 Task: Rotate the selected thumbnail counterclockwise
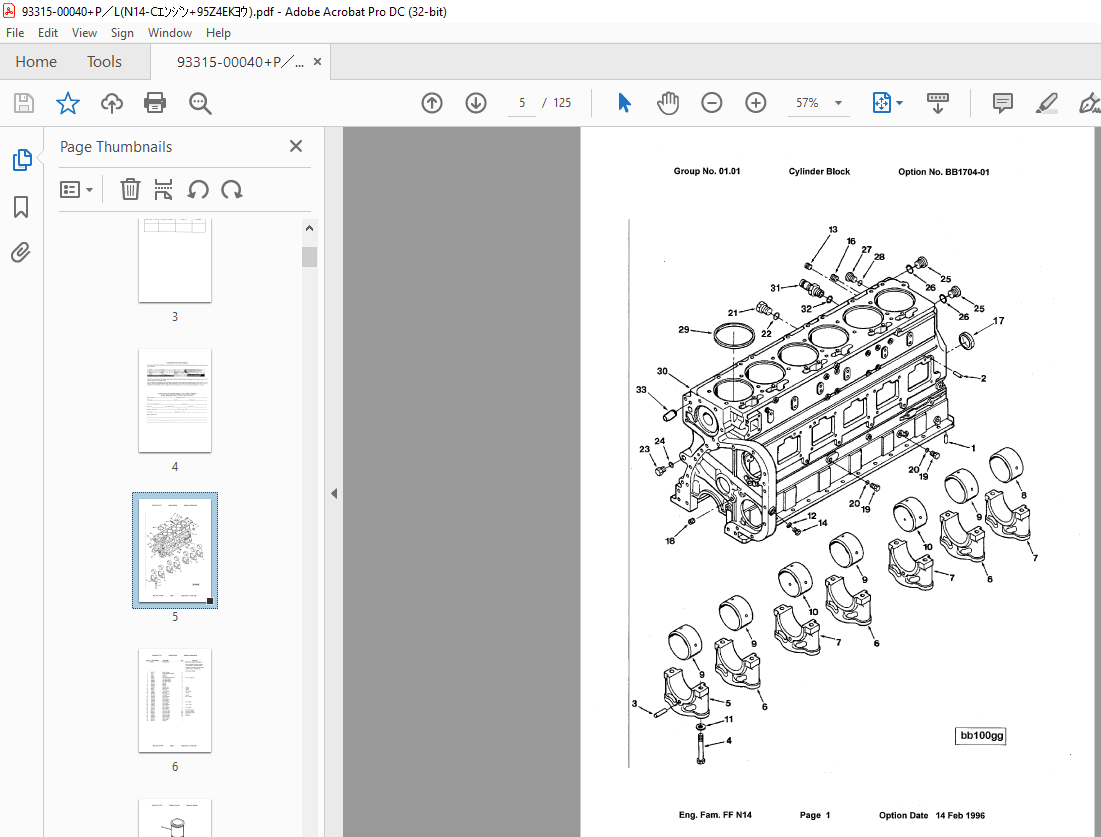click(x=199, y=189)
